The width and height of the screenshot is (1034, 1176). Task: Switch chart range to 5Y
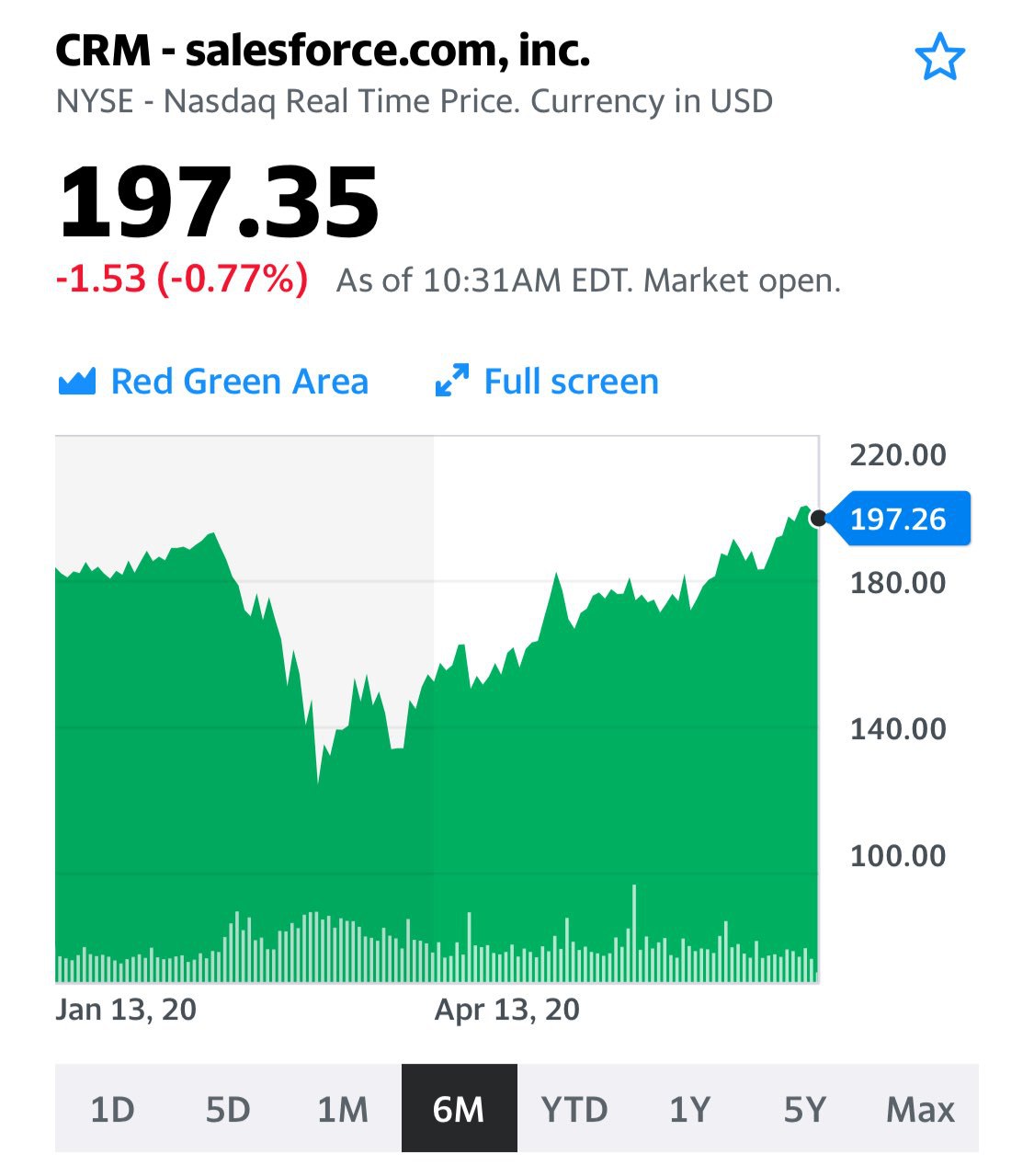click(805, 1109)
